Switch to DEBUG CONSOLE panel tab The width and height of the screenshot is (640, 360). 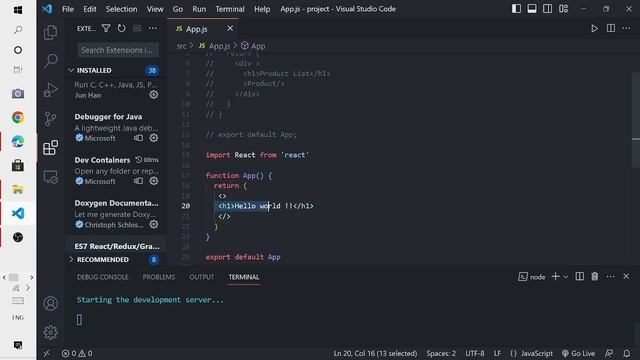click(102, 277)
